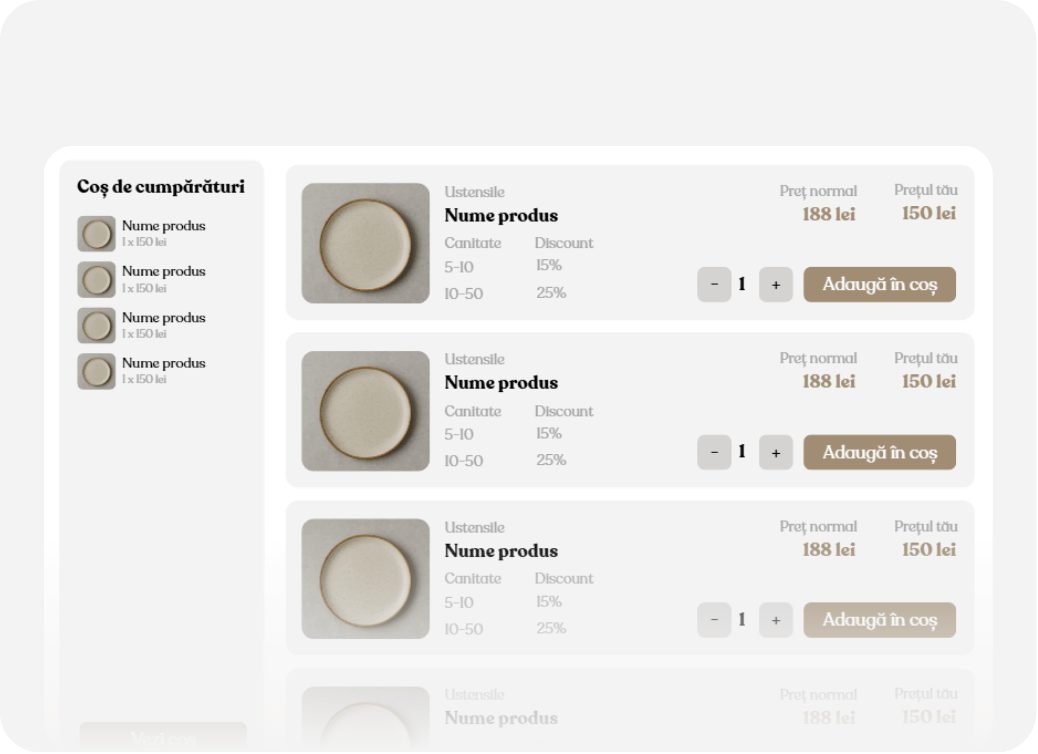Viewport: 1038px width, 754px height.
Task: Add the first product to cart
Action: point(879,285)
